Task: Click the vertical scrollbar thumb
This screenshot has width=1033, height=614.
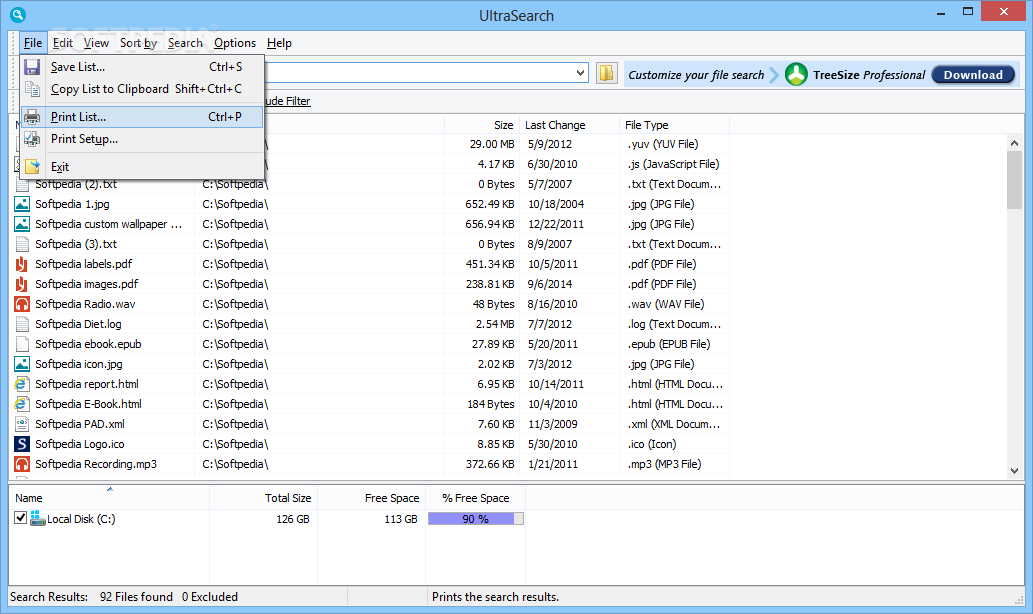Action: [1014, 180]
